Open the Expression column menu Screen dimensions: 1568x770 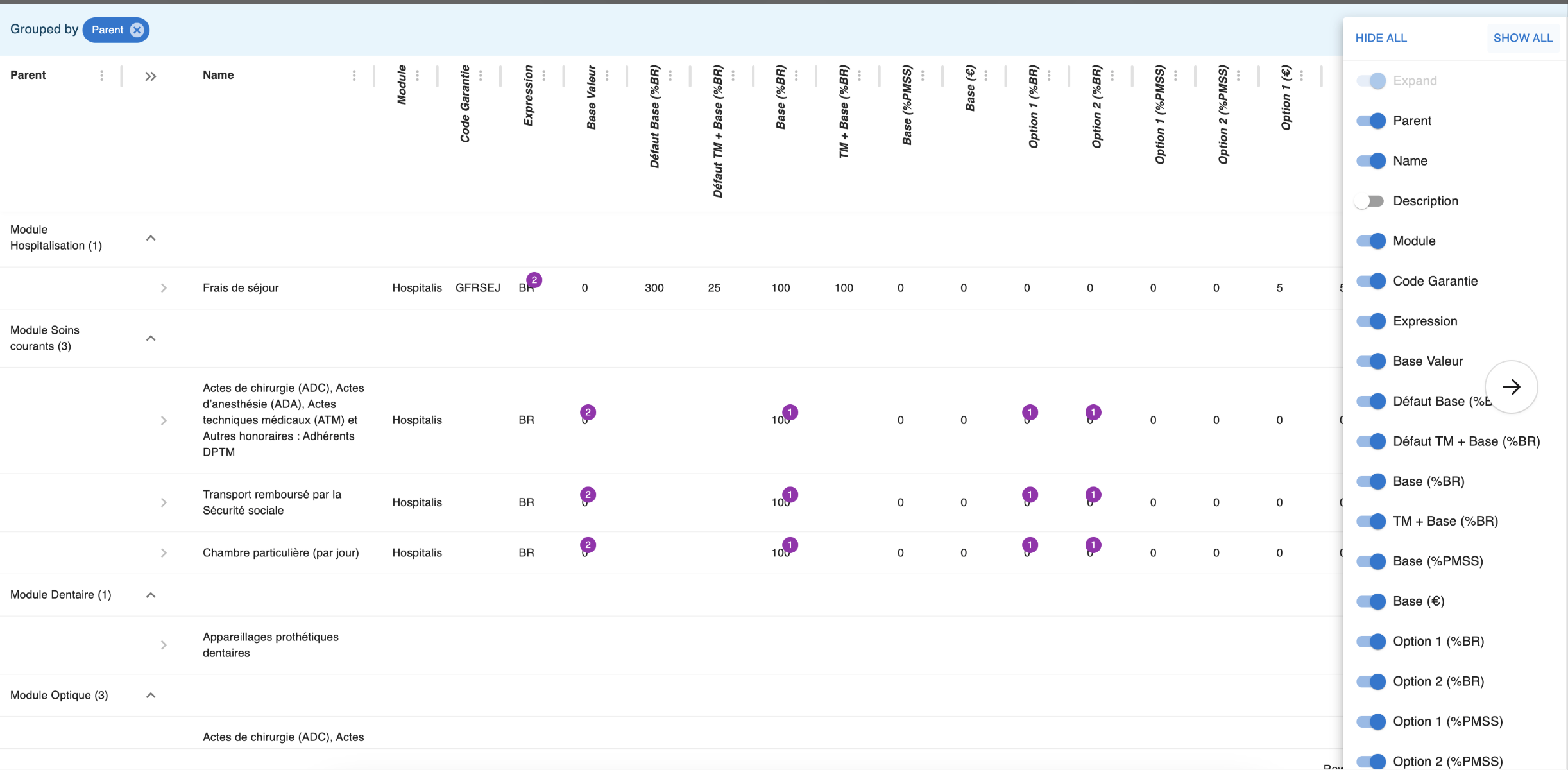pyautogui.click(x=544, y=75)
